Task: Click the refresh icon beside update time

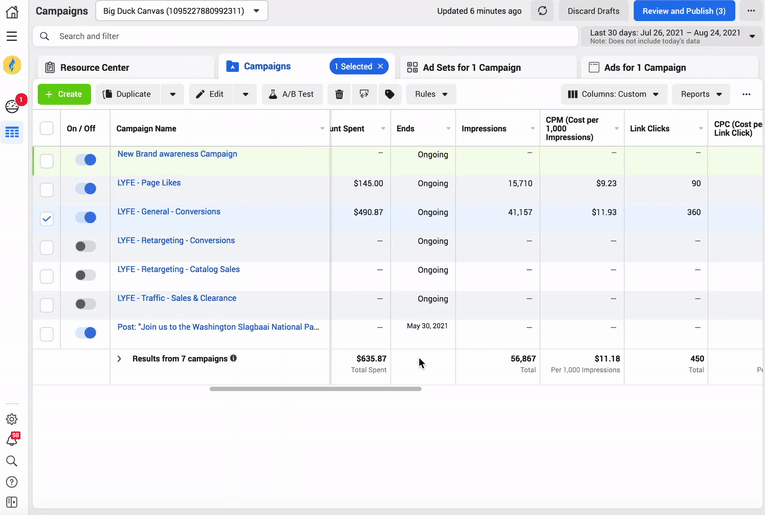Action: pyautogui.click(x=542, y=11)
